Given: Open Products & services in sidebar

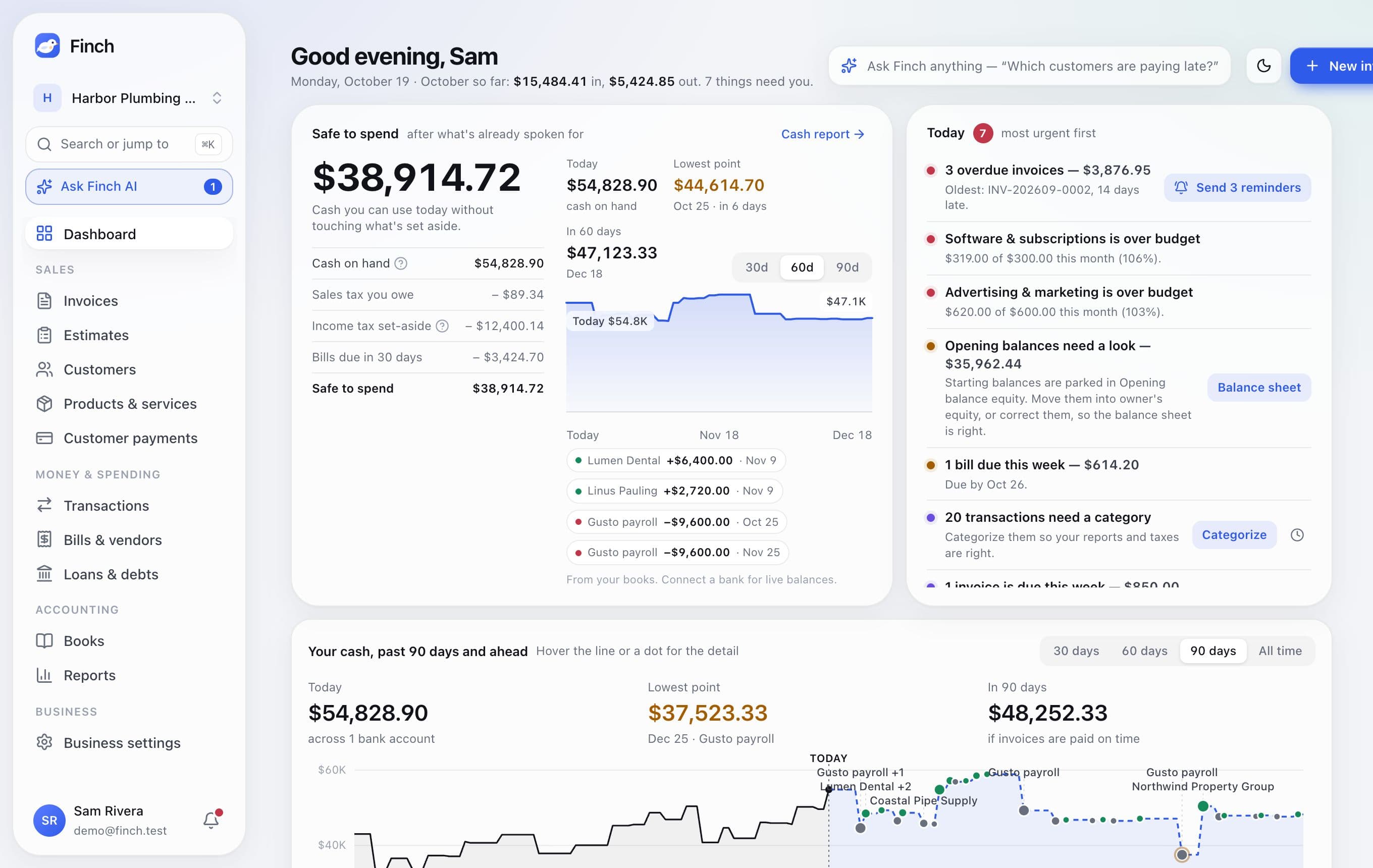Looking at the screenshot, I should [x=129, y=404].
